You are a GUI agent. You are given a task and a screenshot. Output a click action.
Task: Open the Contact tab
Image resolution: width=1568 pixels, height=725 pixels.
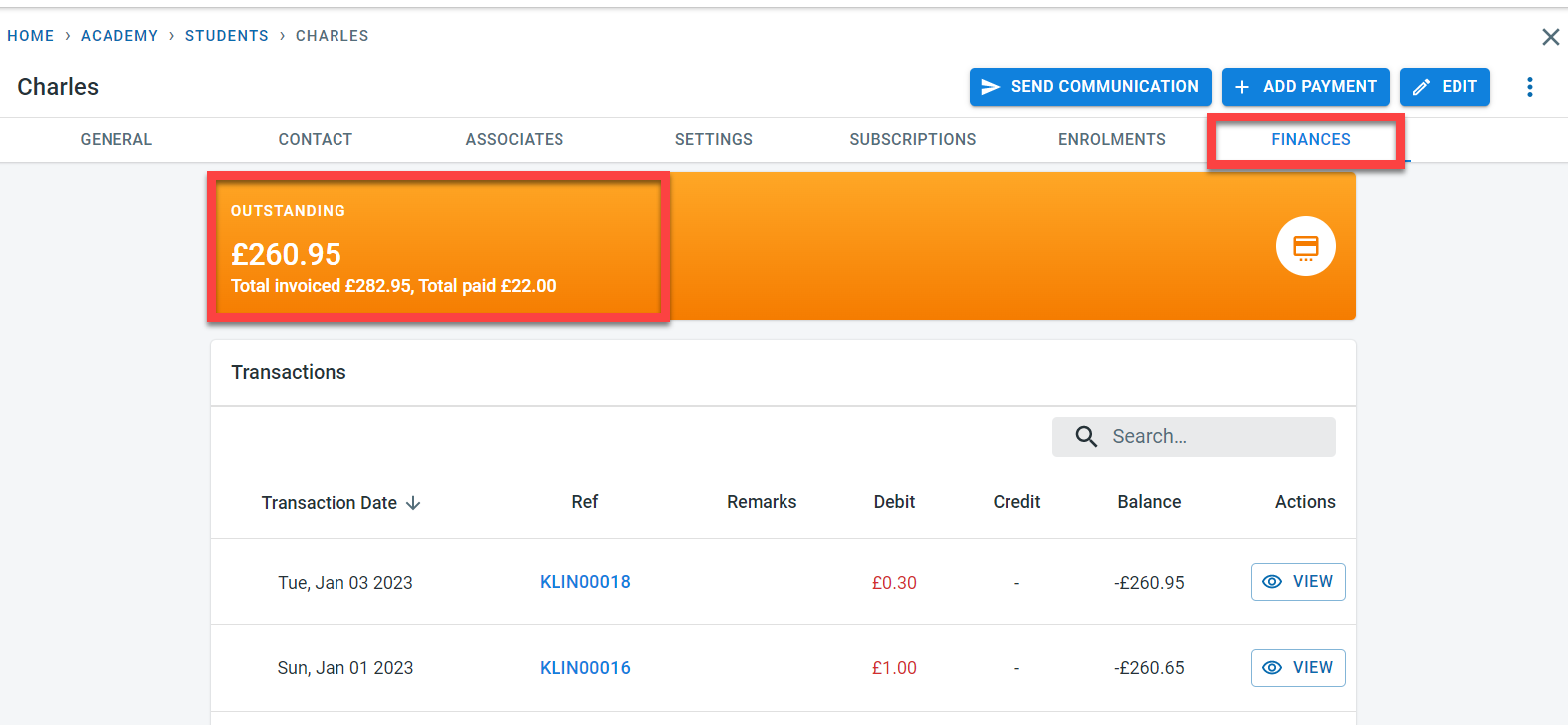(316, 140)
